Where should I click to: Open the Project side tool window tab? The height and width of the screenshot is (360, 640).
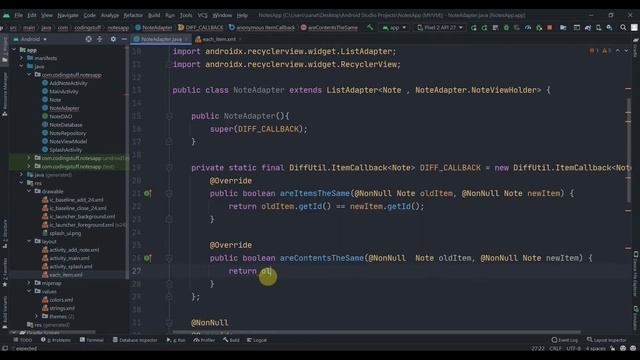coord(4,50)
